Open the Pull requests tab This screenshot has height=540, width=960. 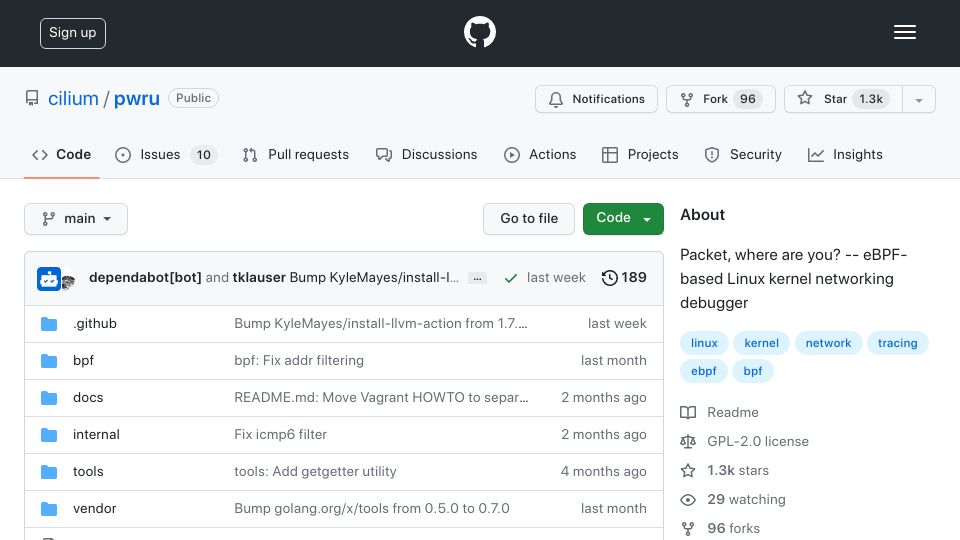(296, 155)
